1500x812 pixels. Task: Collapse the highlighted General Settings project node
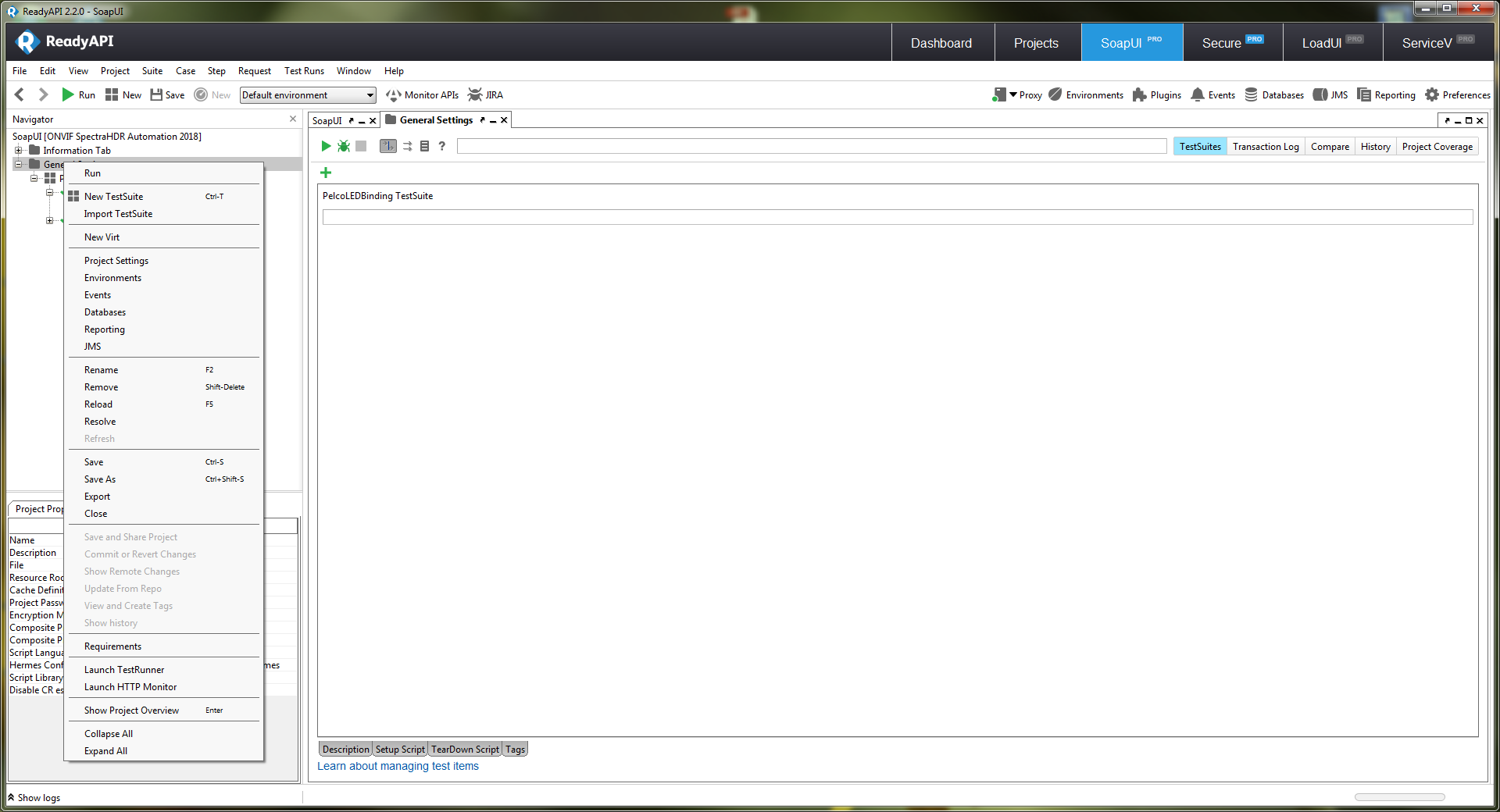[18, 164]
